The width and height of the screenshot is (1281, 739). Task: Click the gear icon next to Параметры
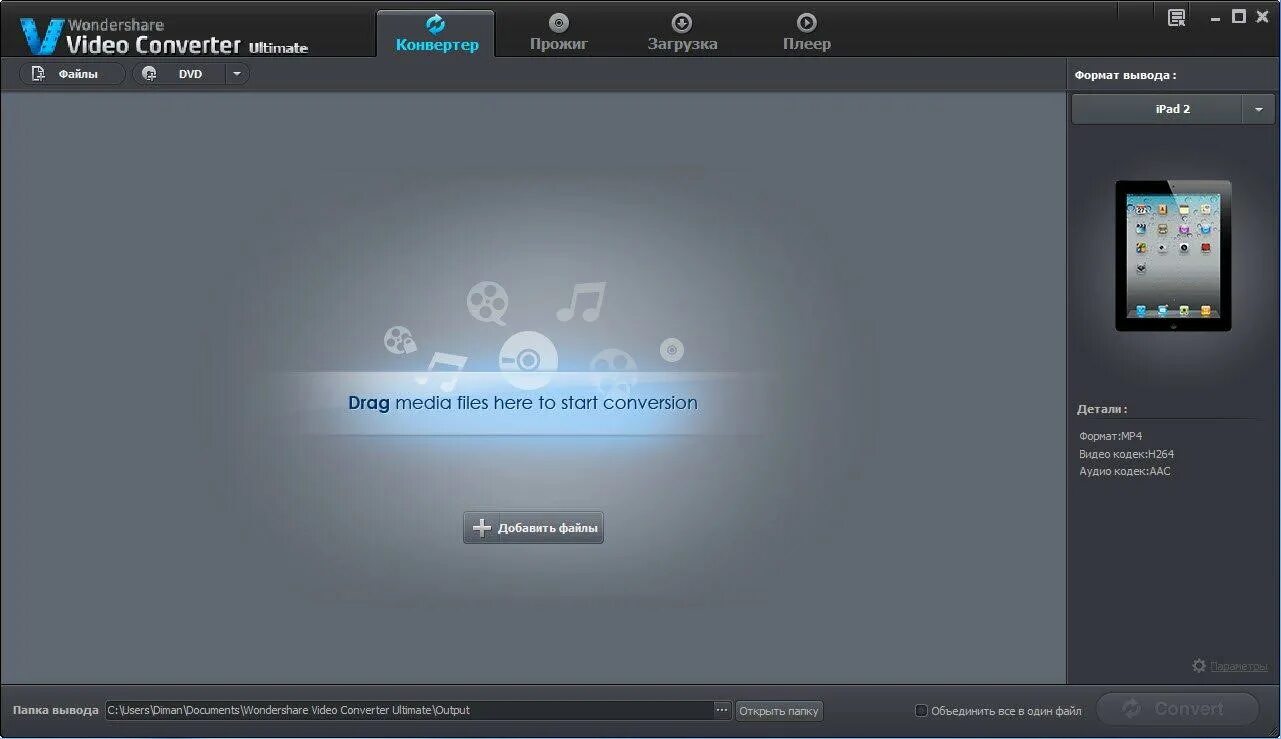pos(1199,666)
